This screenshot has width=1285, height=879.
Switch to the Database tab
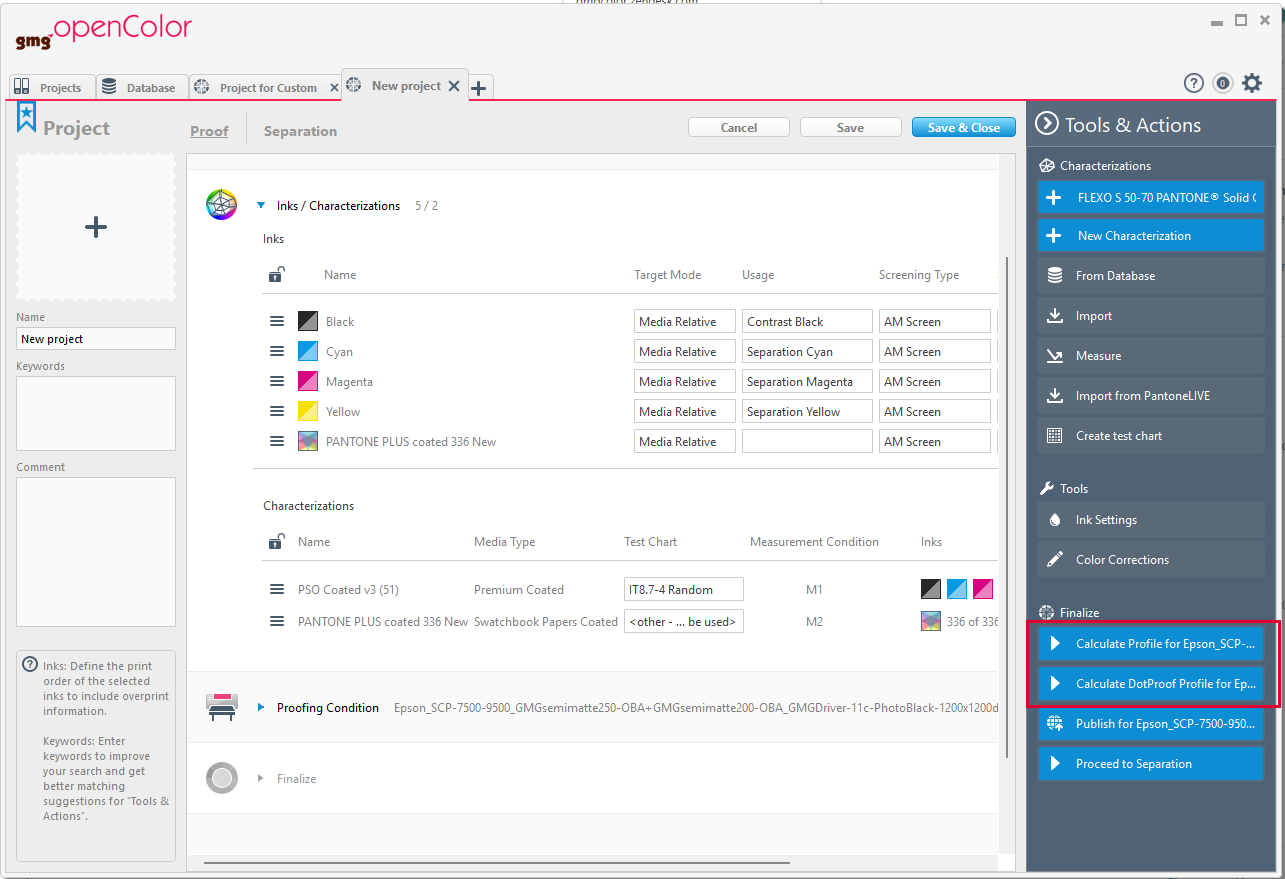(x=142, y=87)
